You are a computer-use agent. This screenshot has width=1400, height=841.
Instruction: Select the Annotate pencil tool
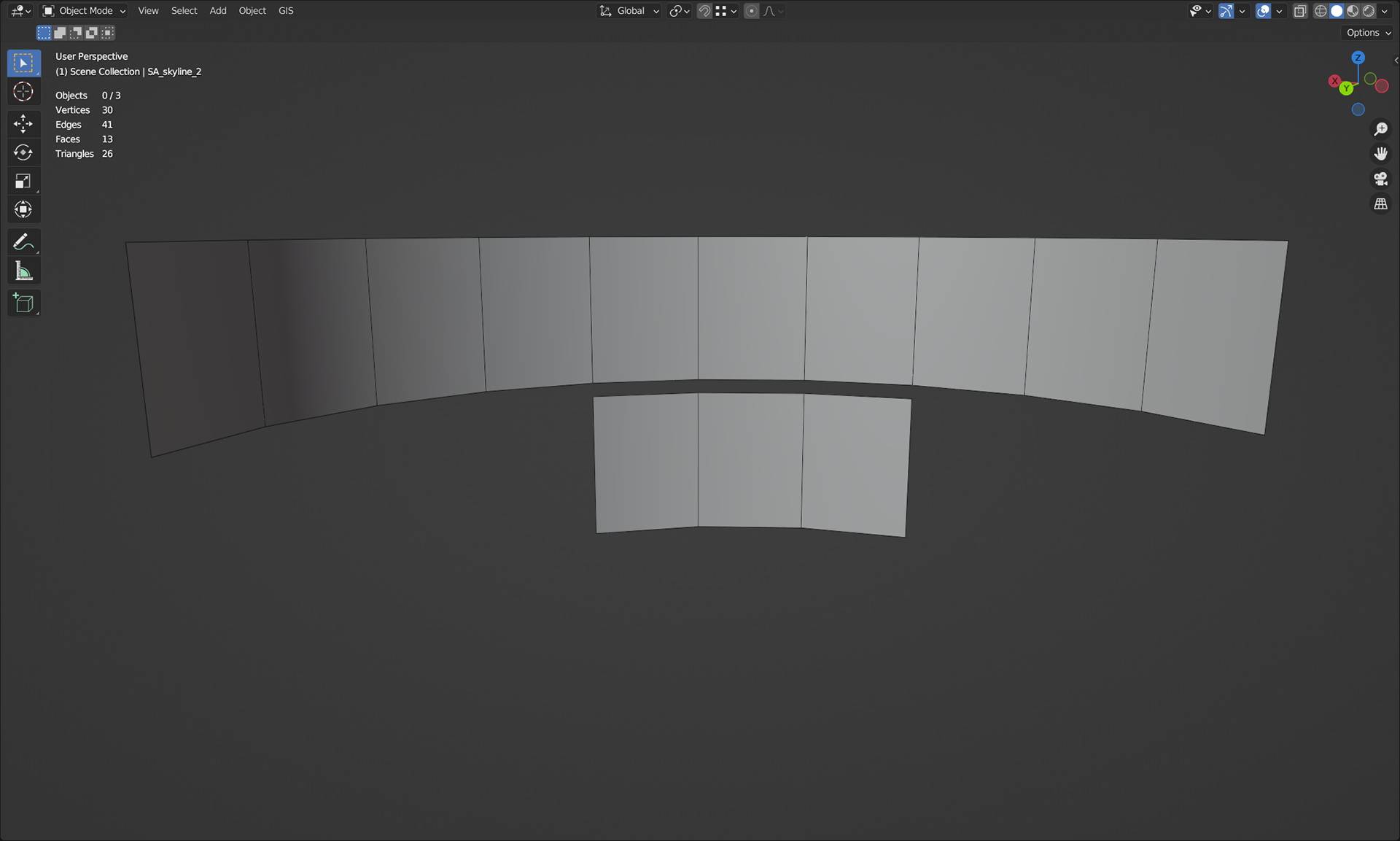tap(23, 241)
